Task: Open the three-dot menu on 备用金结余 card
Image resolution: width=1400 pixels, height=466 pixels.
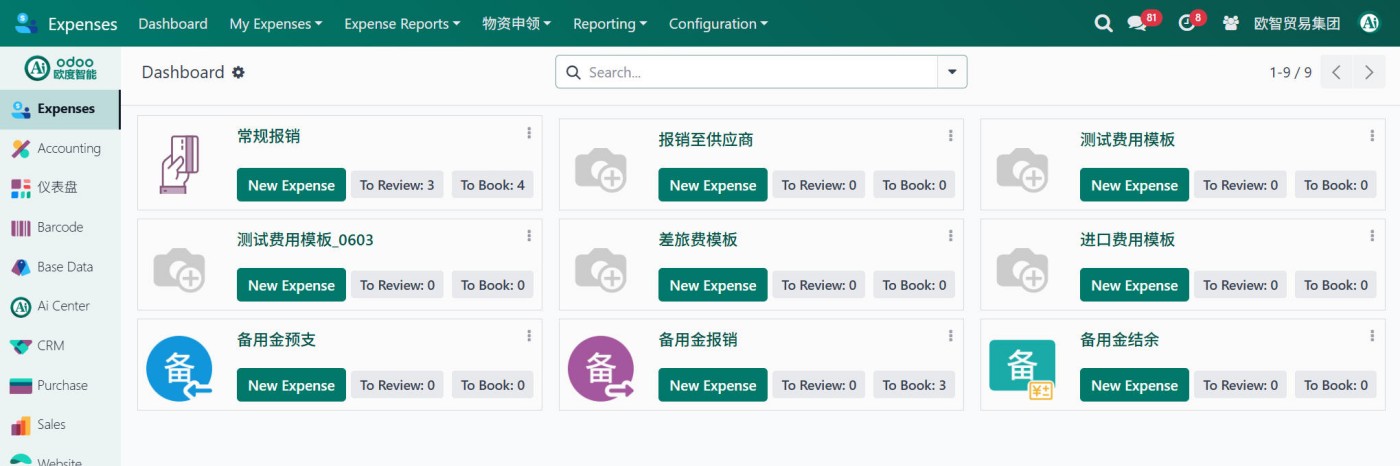Action: pyautogui.click(x=1372, y=335)
